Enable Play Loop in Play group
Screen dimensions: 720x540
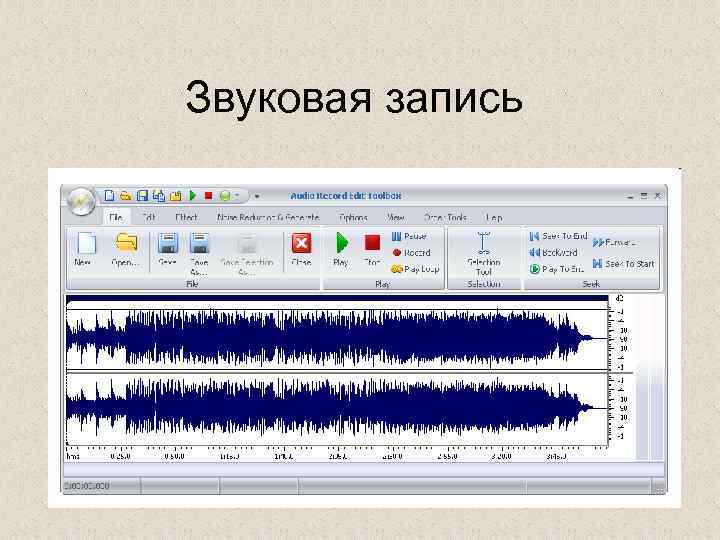pos(415,269)
